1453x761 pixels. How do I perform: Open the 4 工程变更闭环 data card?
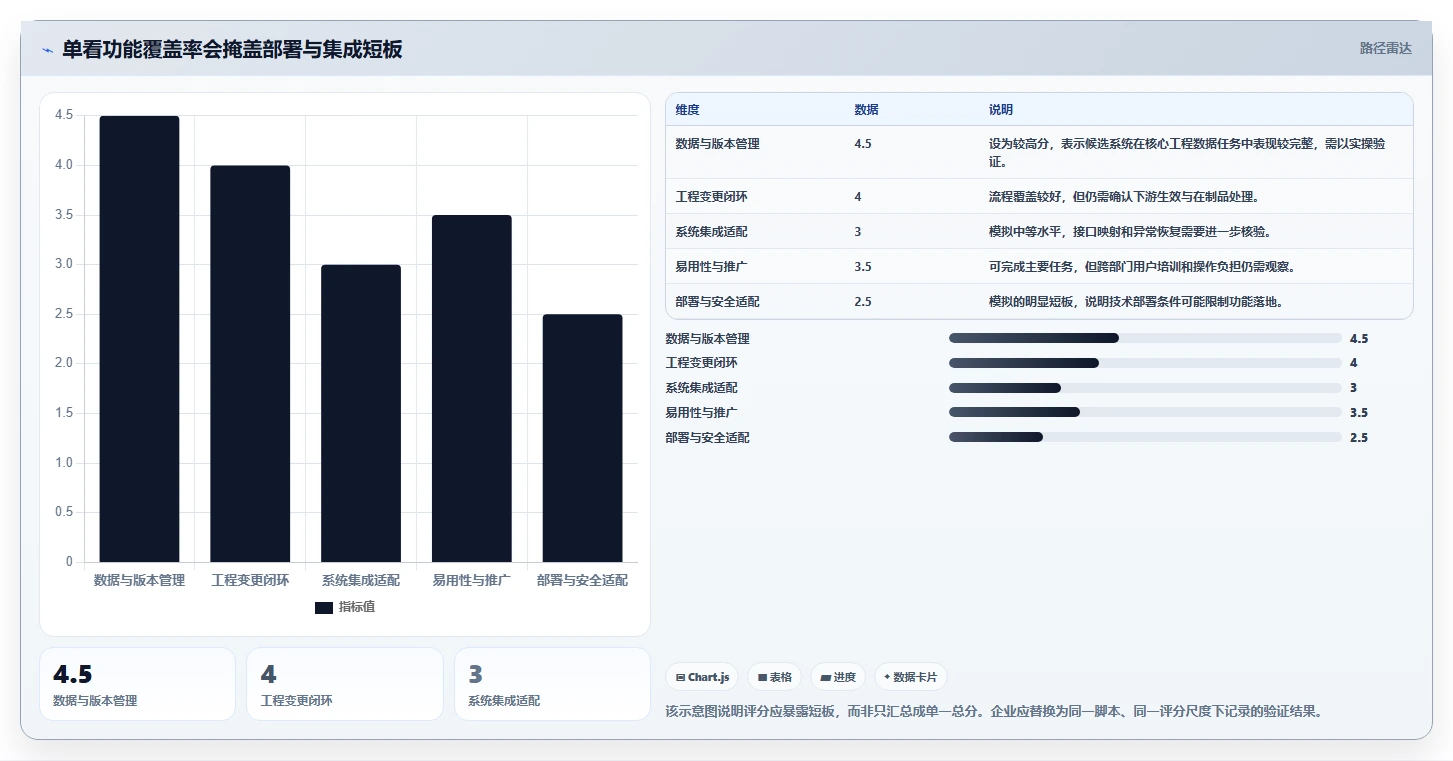[x=345, y=684]
